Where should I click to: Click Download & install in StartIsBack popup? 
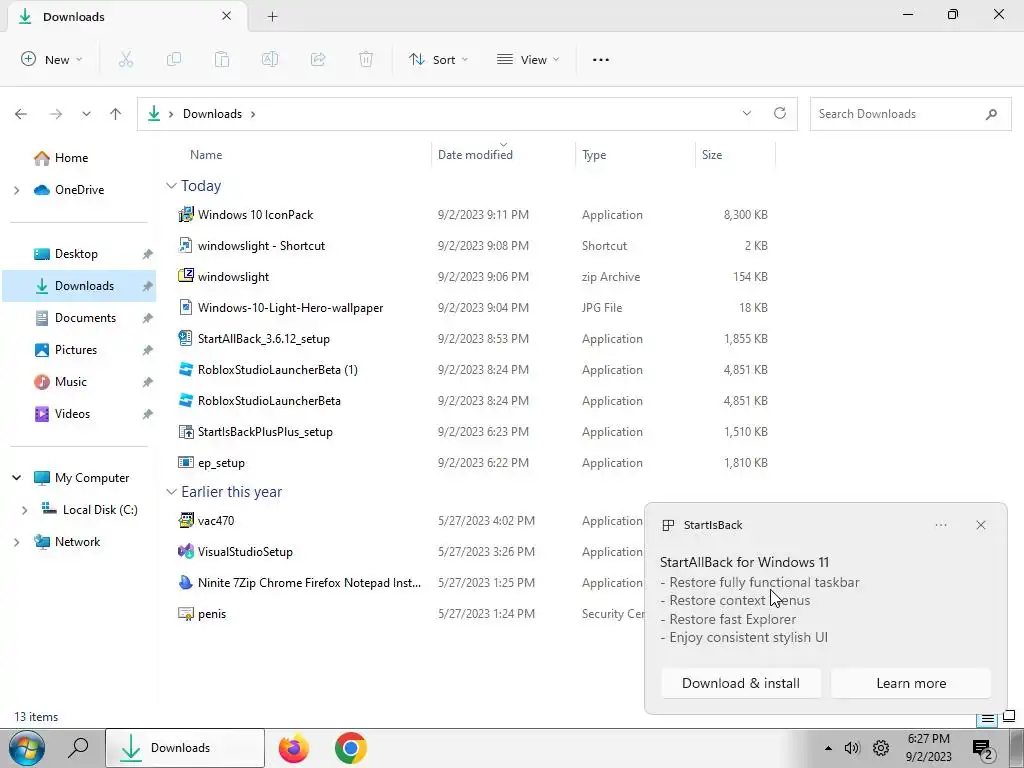tap(741, 683)
